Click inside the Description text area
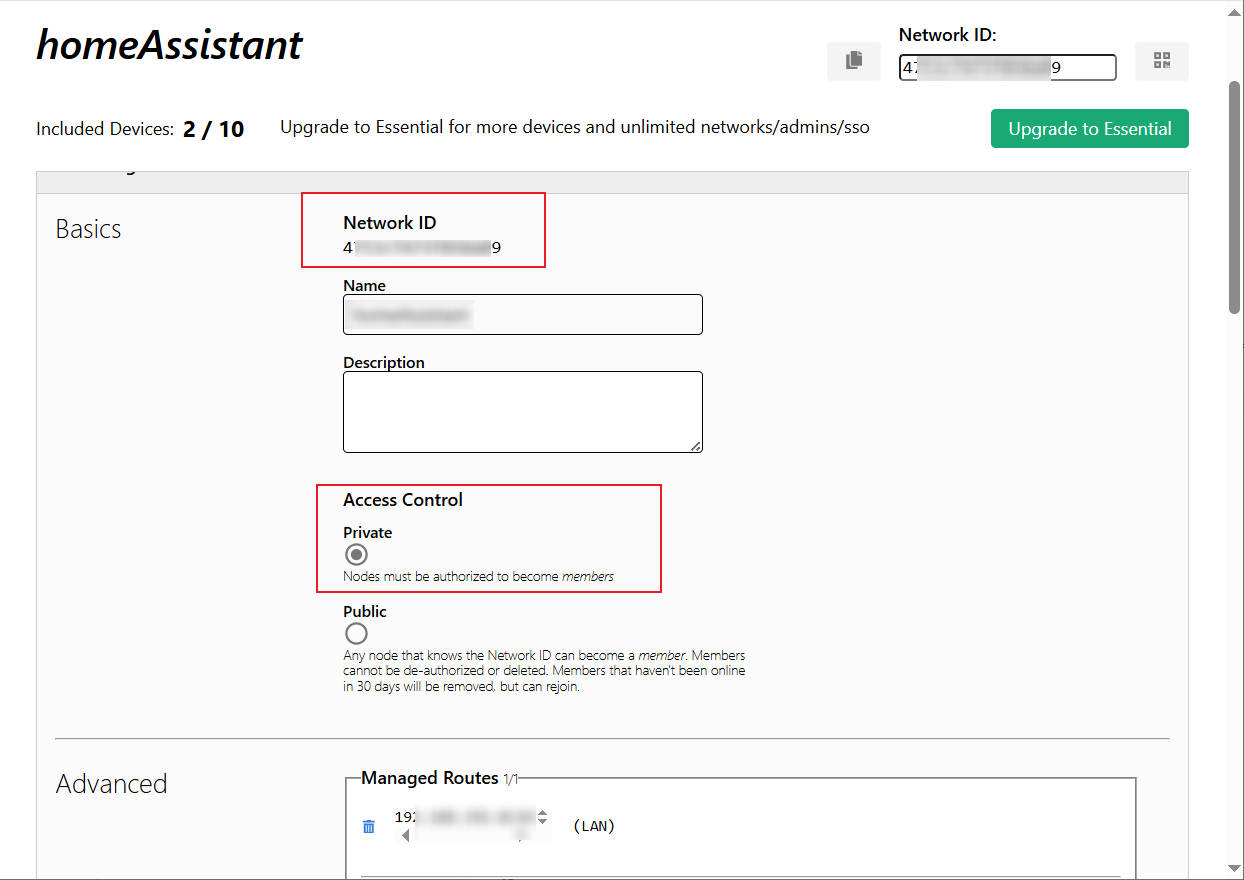Image resolution: width=1244 pixels, height=880 pixels. pos(523,412)
